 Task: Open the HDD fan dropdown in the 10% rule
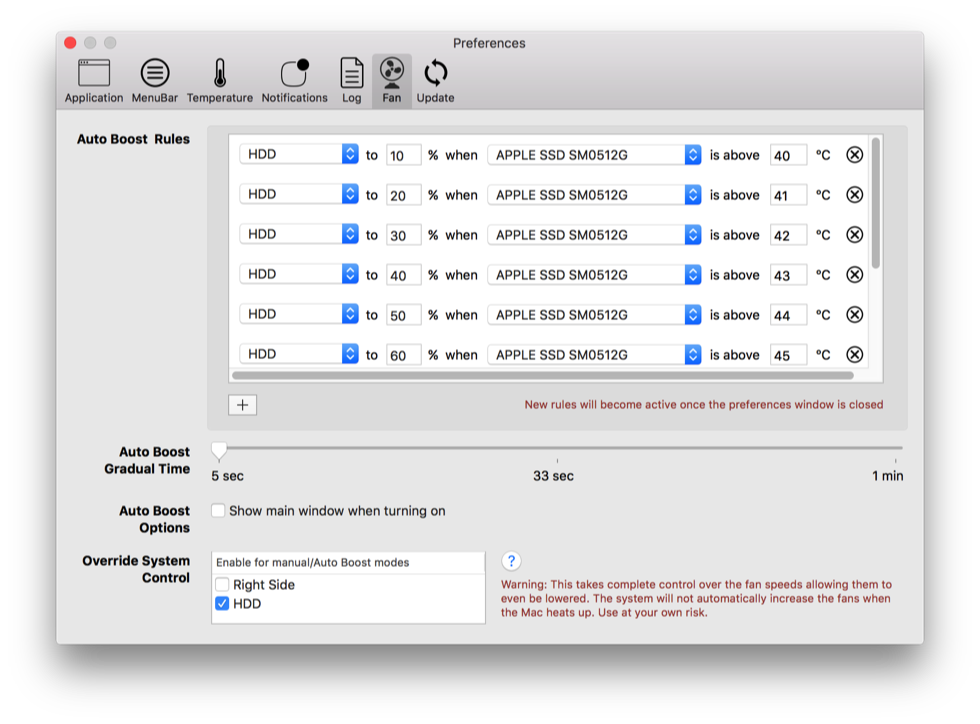(x=299, y=154)
